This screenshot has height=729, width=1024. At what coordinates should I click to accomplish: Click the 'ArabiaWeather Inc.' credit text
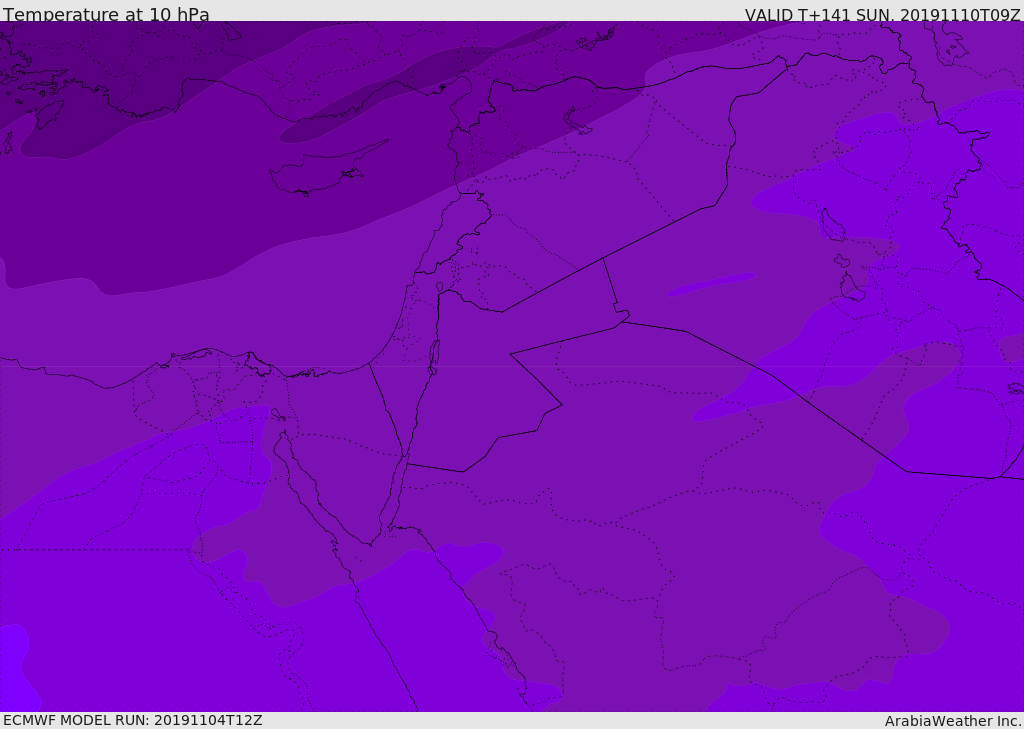tap(954, 721)
